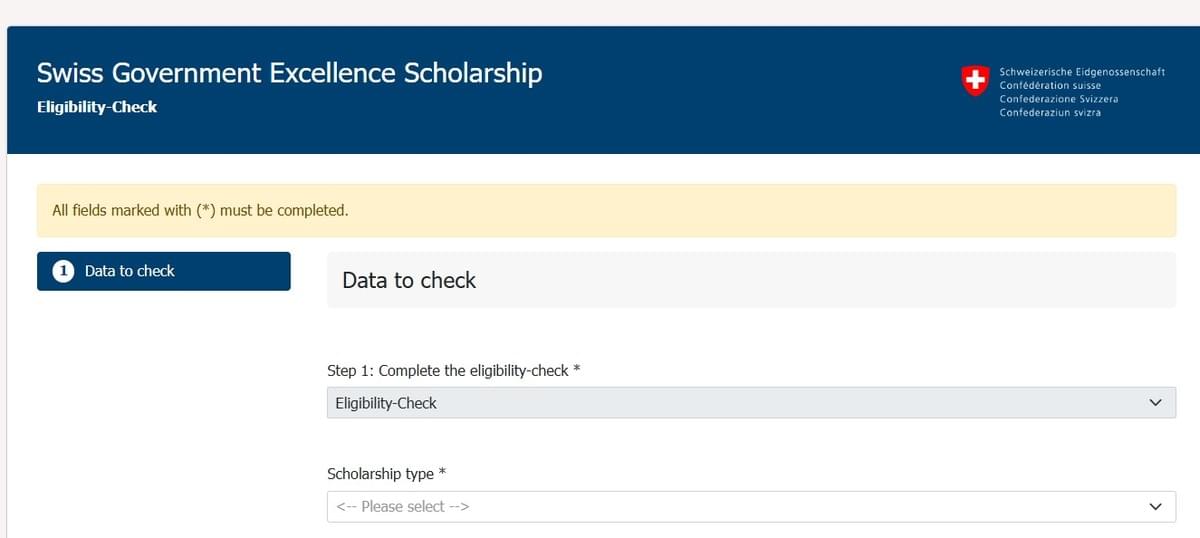Click the chevron arrow on Scholarship type dropdown

pyautogui.click(x=1156, y=507)
